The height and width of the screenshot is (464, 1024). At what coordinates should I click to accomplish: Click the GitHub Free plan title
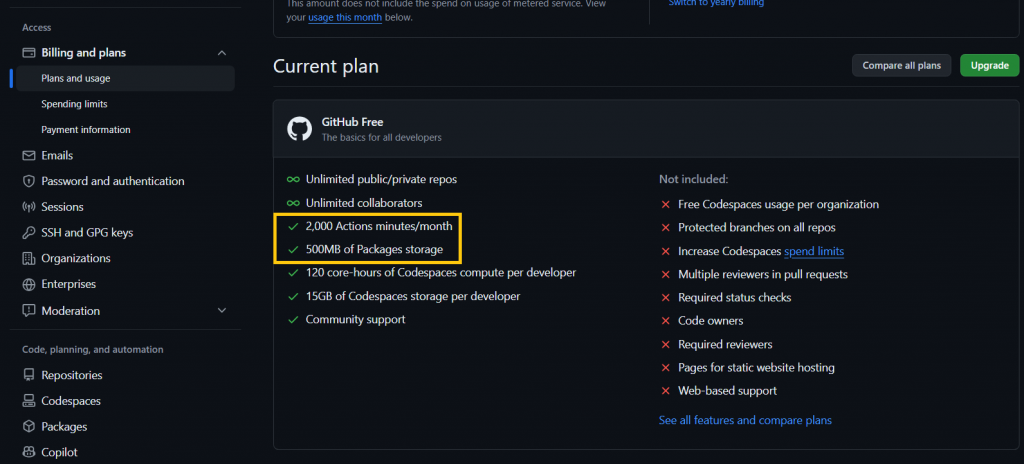[x=352, y=122]
